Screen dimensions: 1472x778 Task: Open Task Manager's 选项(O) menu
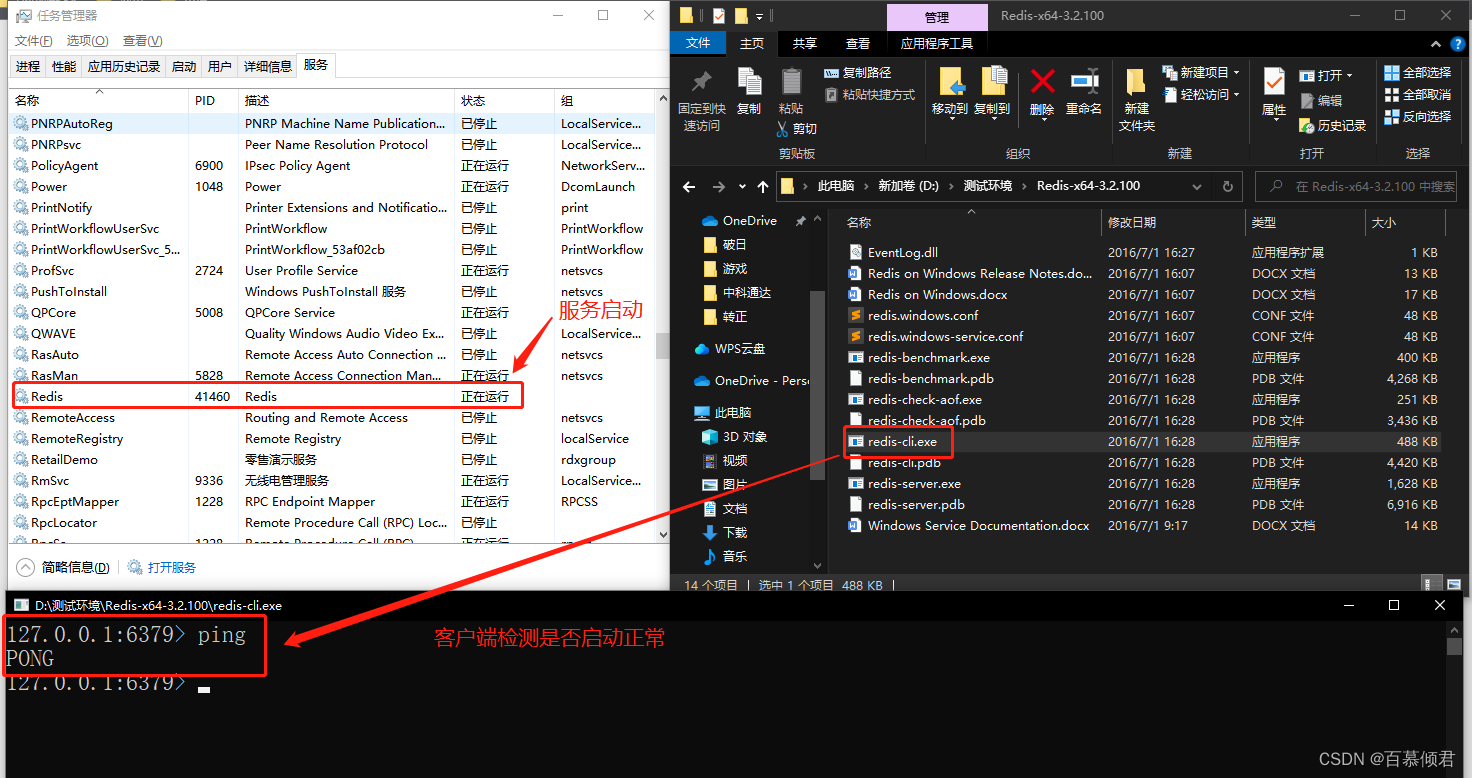point(87,41)
